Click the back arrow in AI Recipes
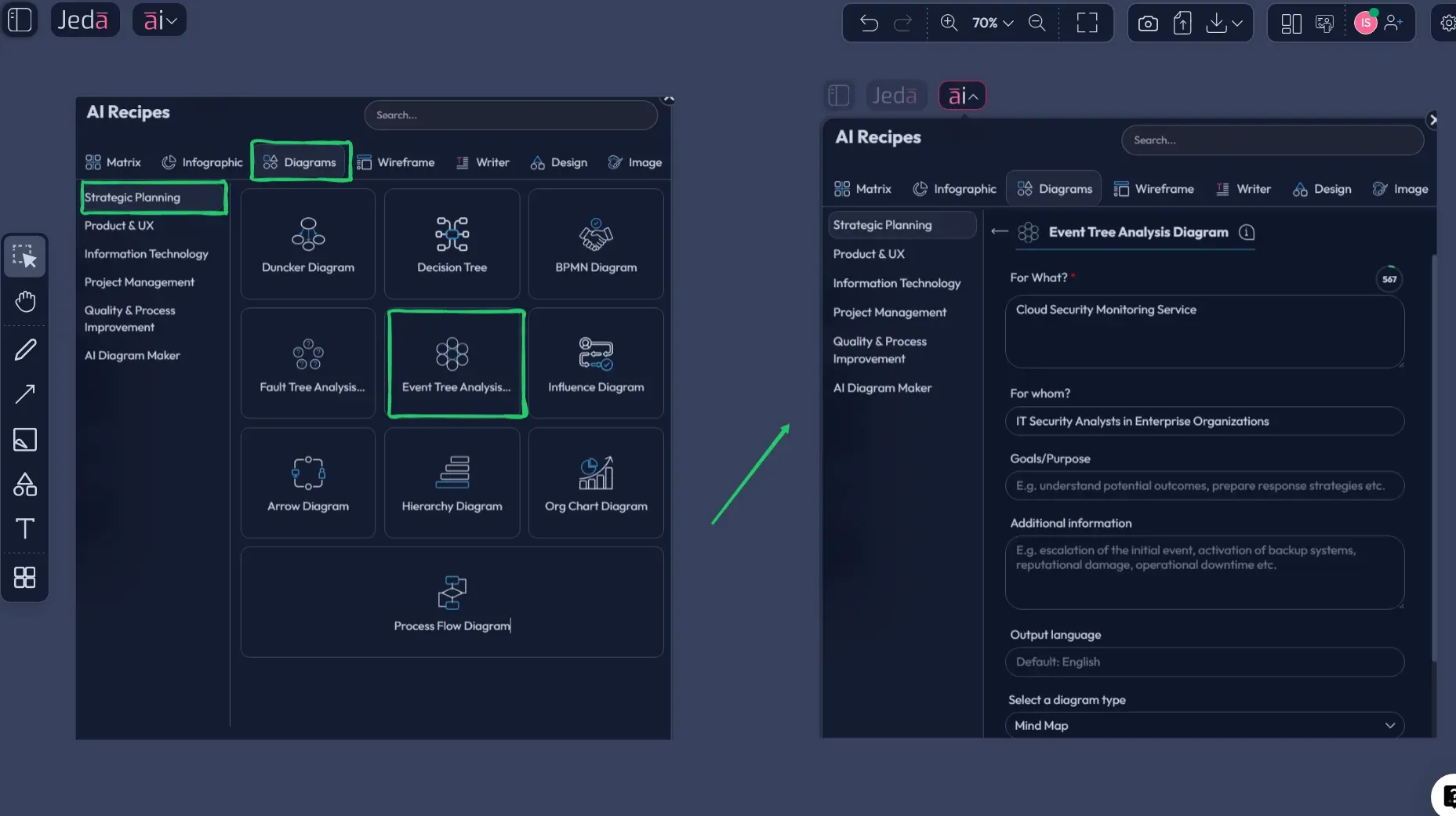This screenshot has width=1456, height=816. pos(999,232)
